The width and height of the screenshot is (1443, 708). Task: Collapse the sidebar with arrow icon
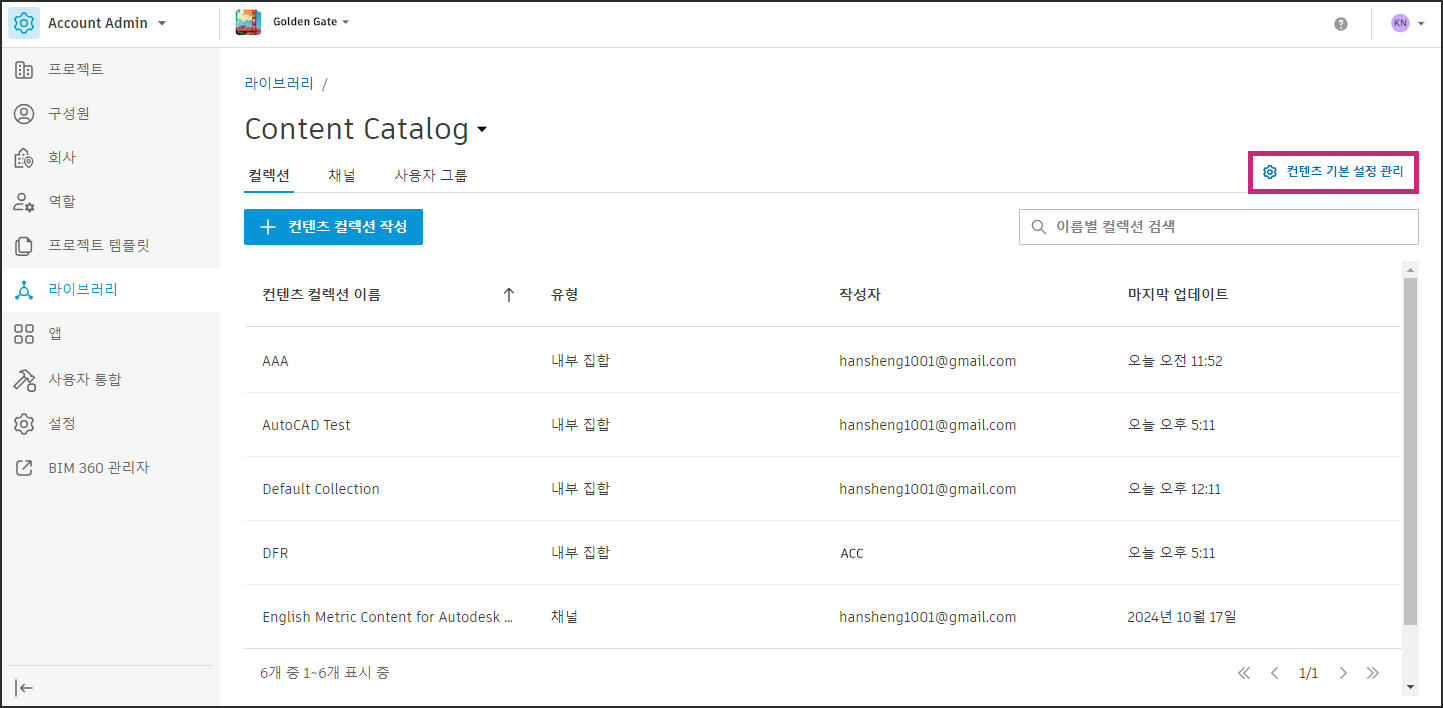pos(25,687)
